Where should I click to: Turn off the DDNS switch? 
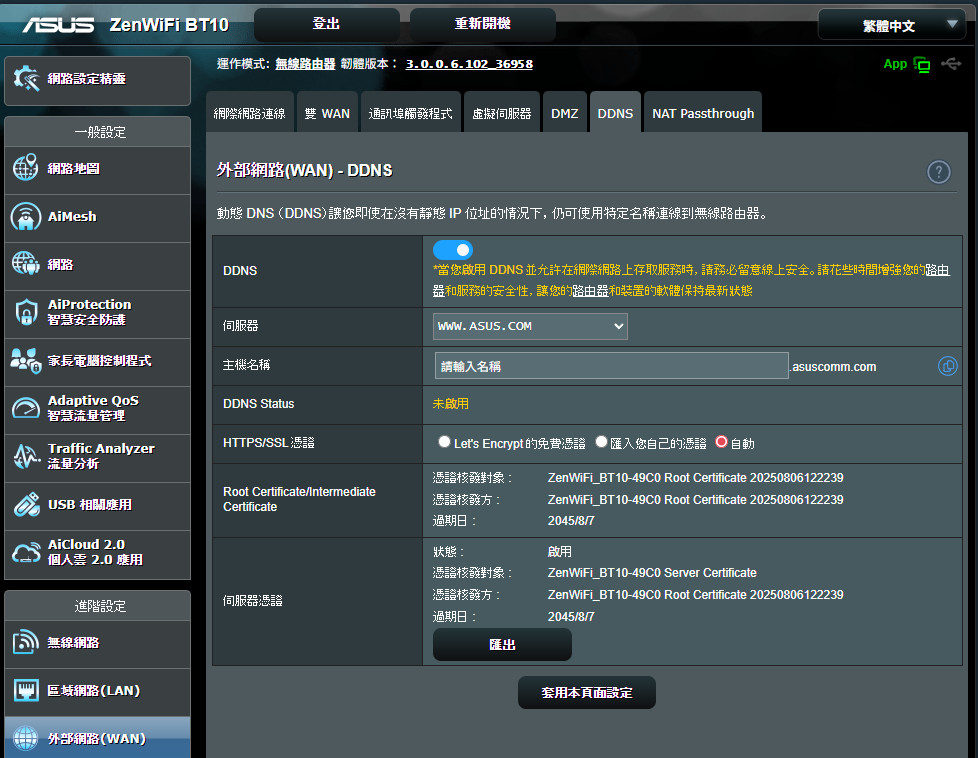[453, 250]
